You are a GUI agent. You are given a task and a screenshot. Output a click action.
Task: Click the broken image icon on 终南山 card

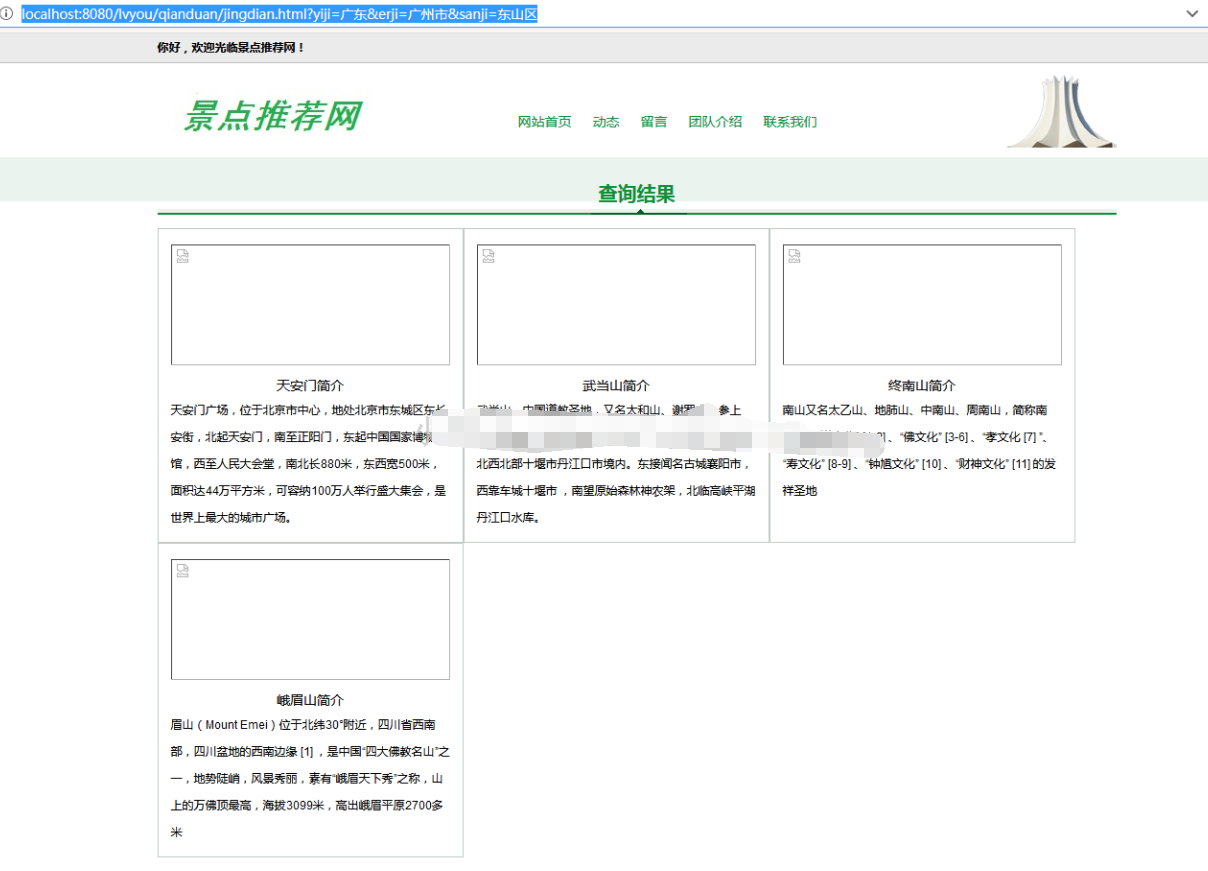coord(794,256)
